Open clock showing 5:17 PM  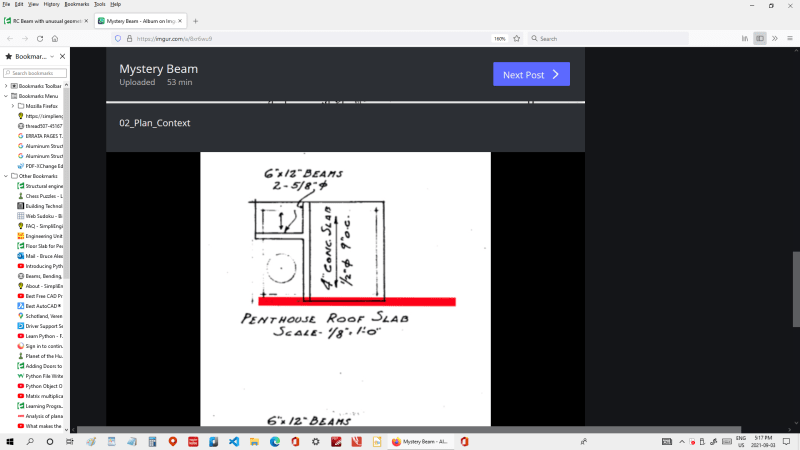click(x=763, y=442)
